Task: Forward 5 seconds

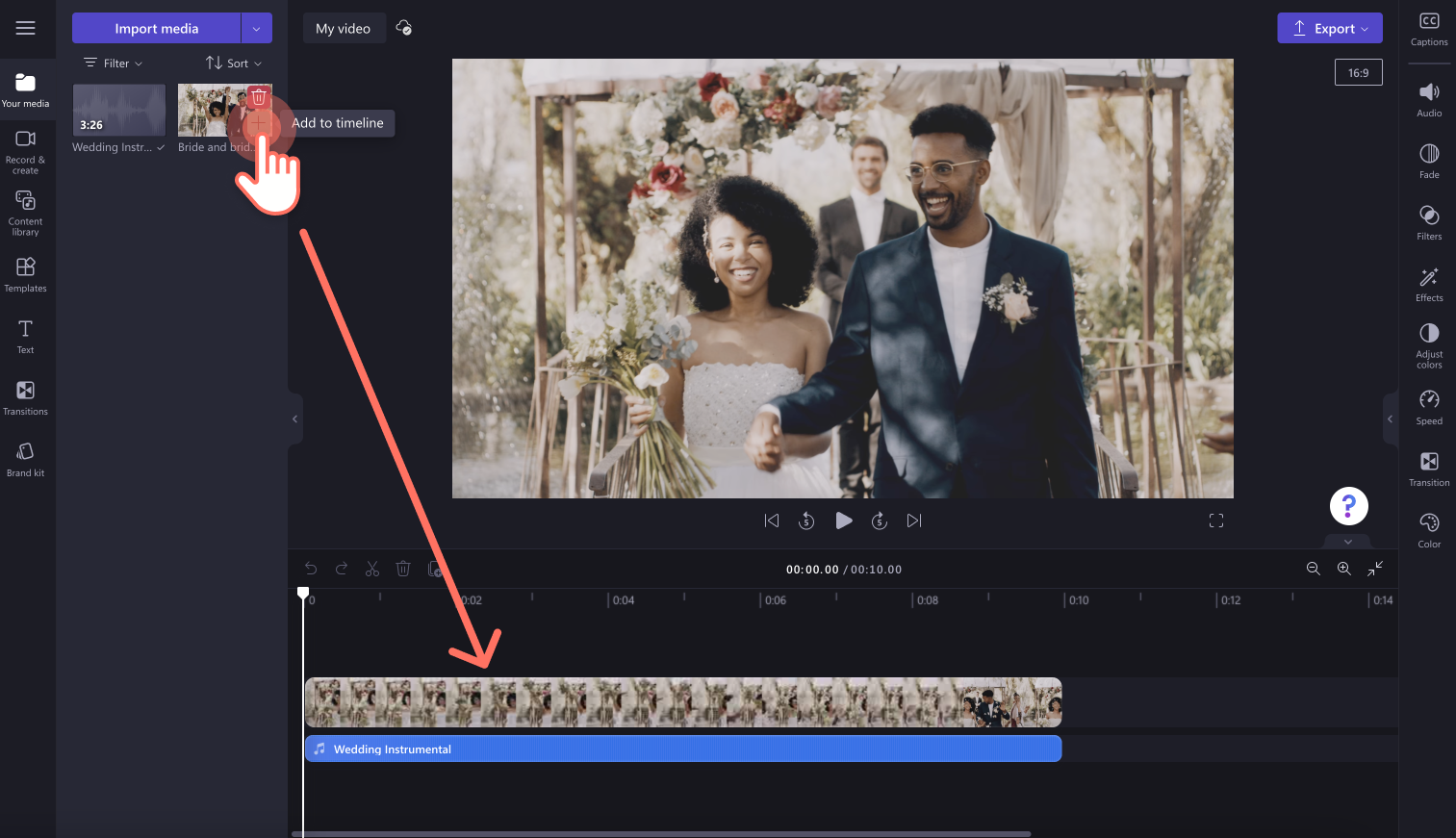Action: 879,521
